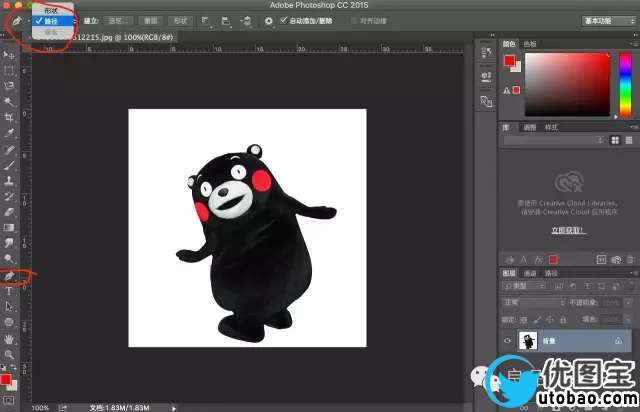Hide the 背景 layer with eye icon
640x412 pixels.
point(507,341)
